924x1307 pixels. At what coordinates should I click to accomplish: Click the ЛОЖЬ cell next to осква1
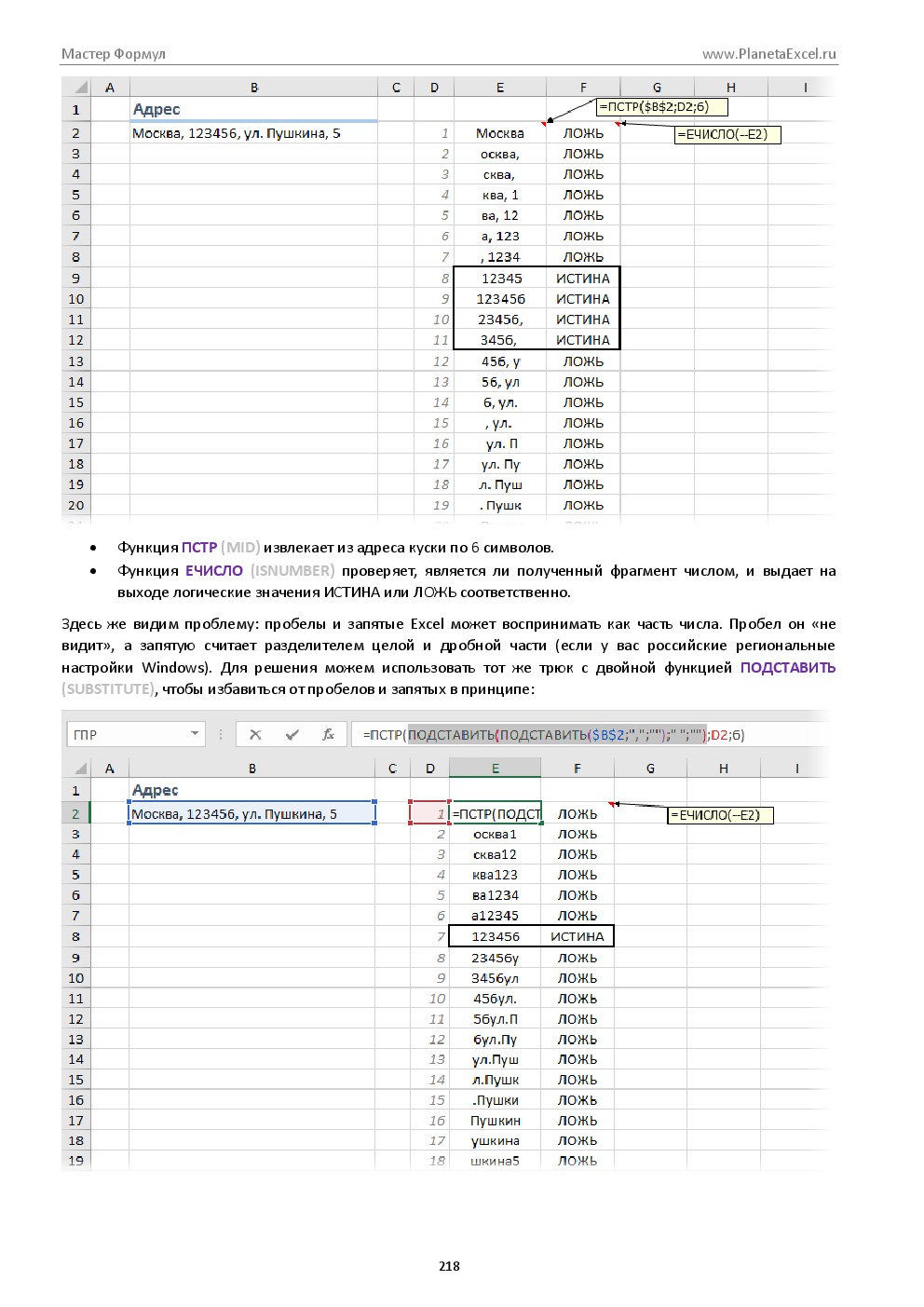[577, 834]
